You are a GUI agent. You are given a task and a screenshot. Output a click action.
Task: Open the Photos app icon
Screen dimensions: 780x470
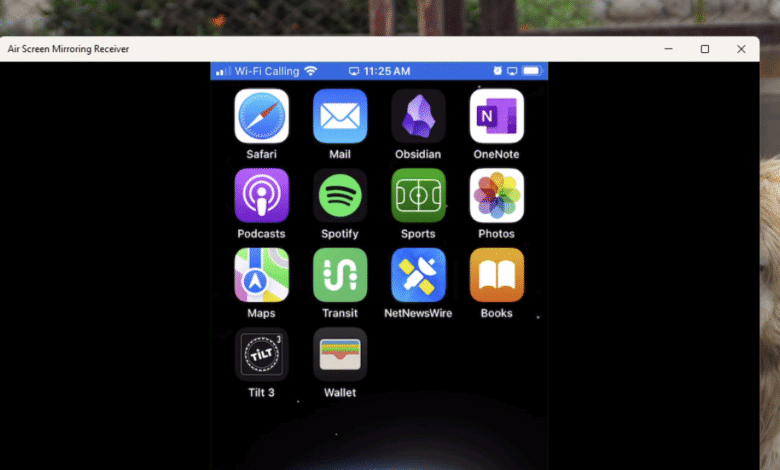click(x=496, y=195)
